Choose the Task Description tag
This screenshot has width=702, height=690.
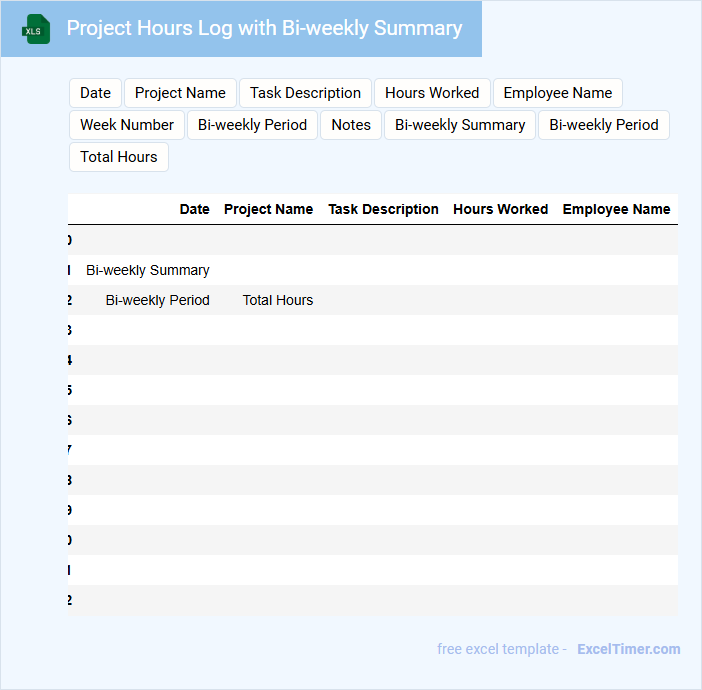coord(305,93)
